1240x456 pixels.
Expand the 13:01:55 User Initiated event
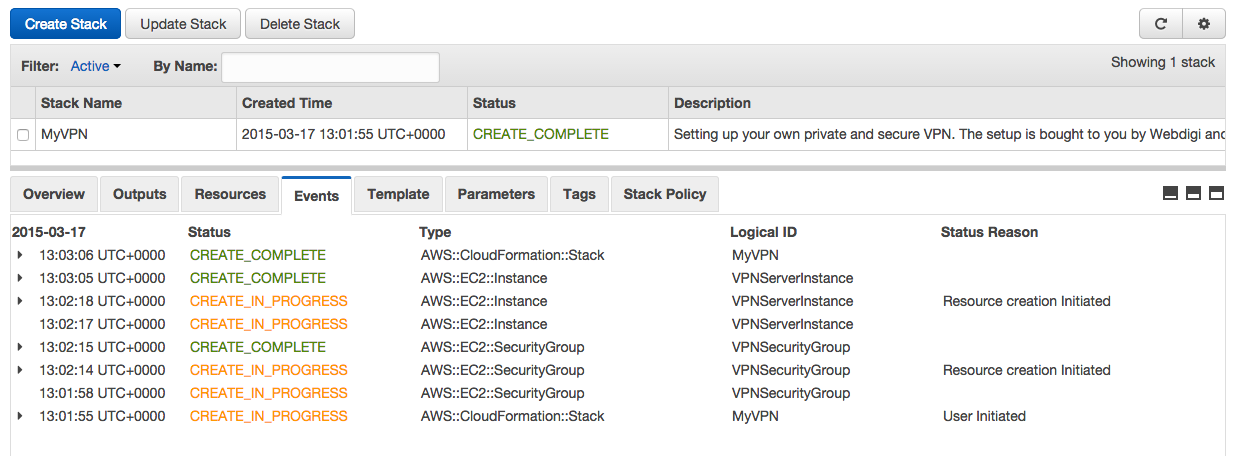pos(20,416)
